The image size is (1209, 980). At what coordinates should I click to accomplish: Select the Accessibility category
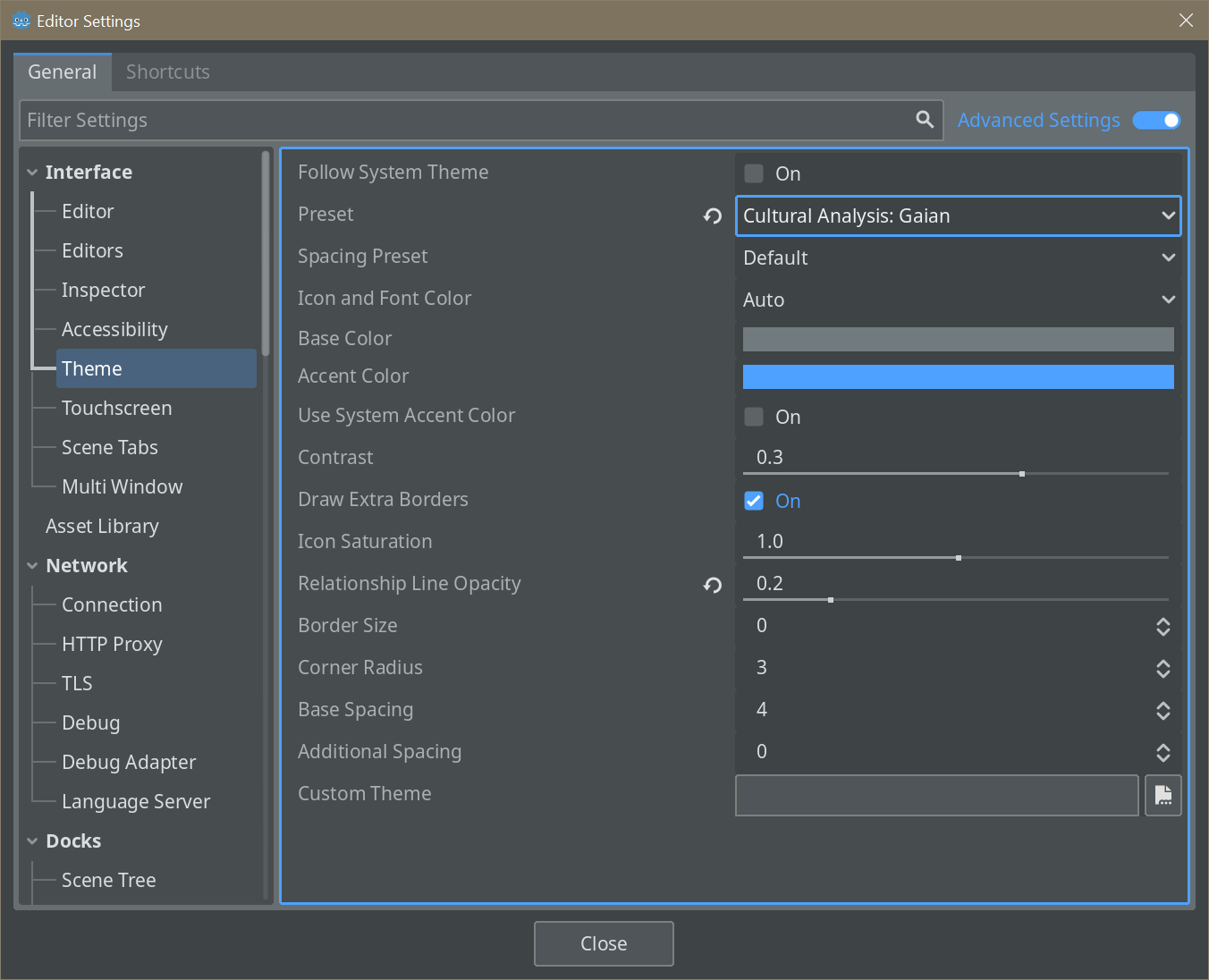pyautogui.click(x=114, y=329)
